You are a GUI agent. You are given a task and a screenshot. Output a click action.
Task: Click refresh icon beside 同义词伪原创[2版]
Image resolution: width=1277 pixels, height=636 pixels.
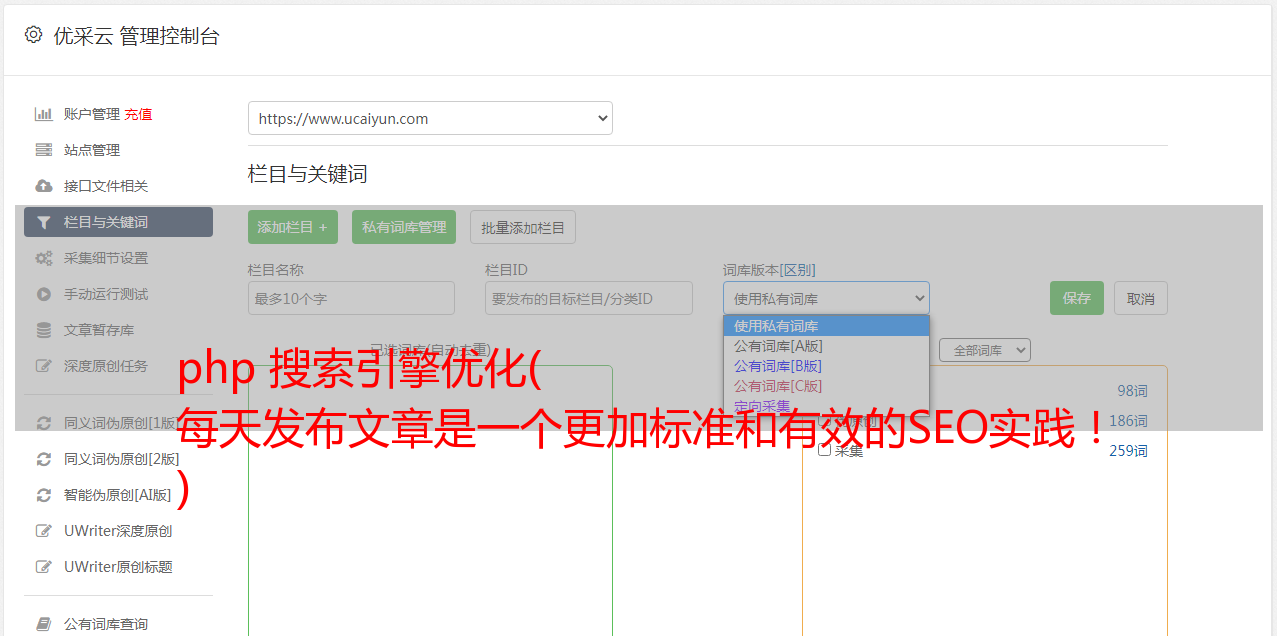(43, 459)
